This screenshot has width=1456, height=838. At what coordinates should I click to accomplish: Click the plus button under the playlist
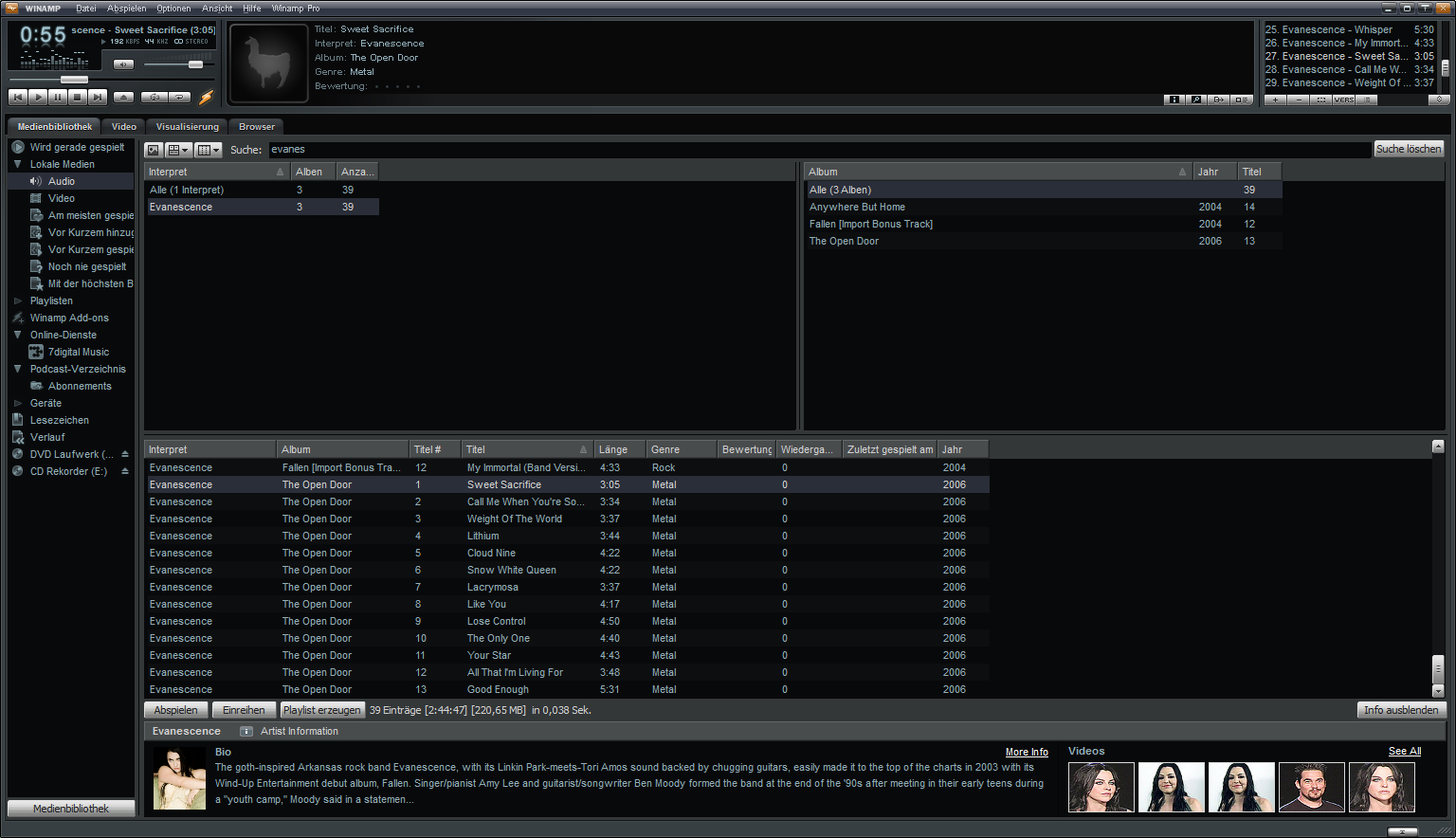pos(1276,100)
